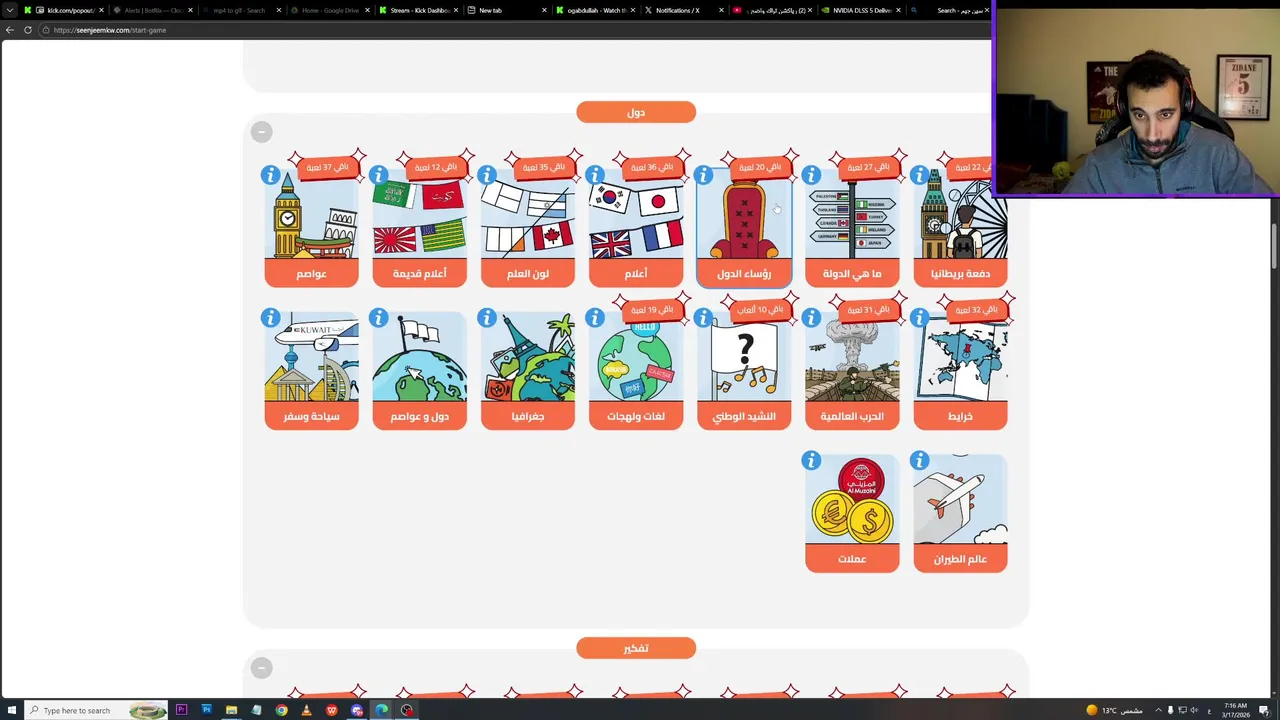Open info icon for عالم الطيران card
Image resolution: width=1280 pixels, height=720 pixels.
pyautogui.click(x=919, y=461)
